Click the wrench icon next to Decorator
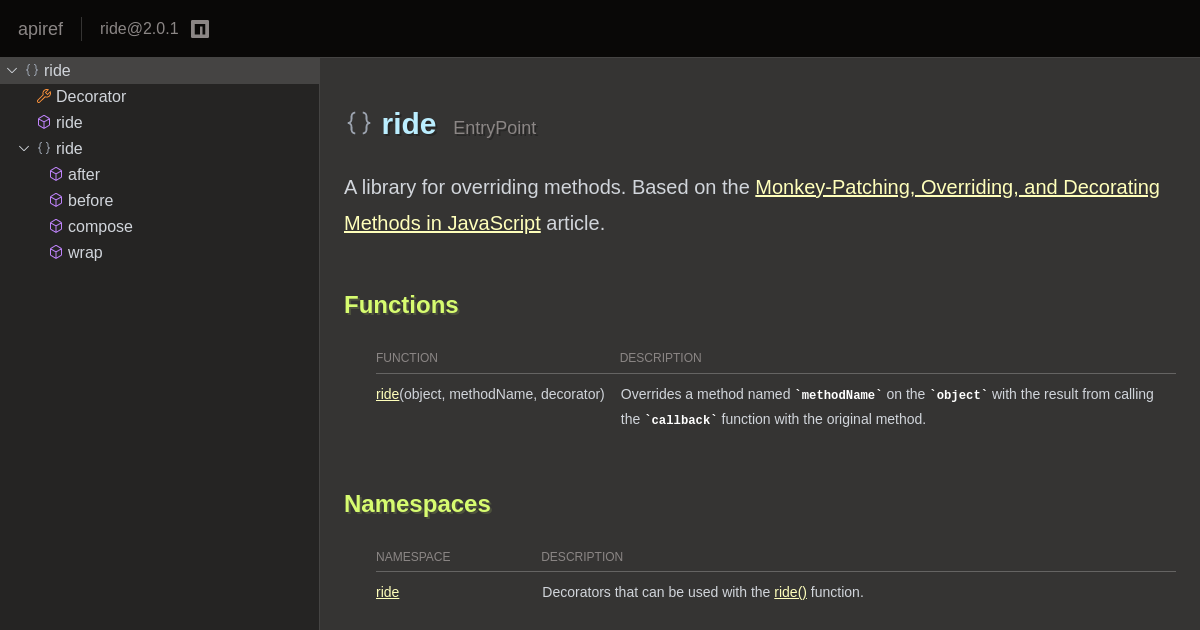Image resolution: width=1200 pixels, height=630 pixels. (x=44, y=96)
